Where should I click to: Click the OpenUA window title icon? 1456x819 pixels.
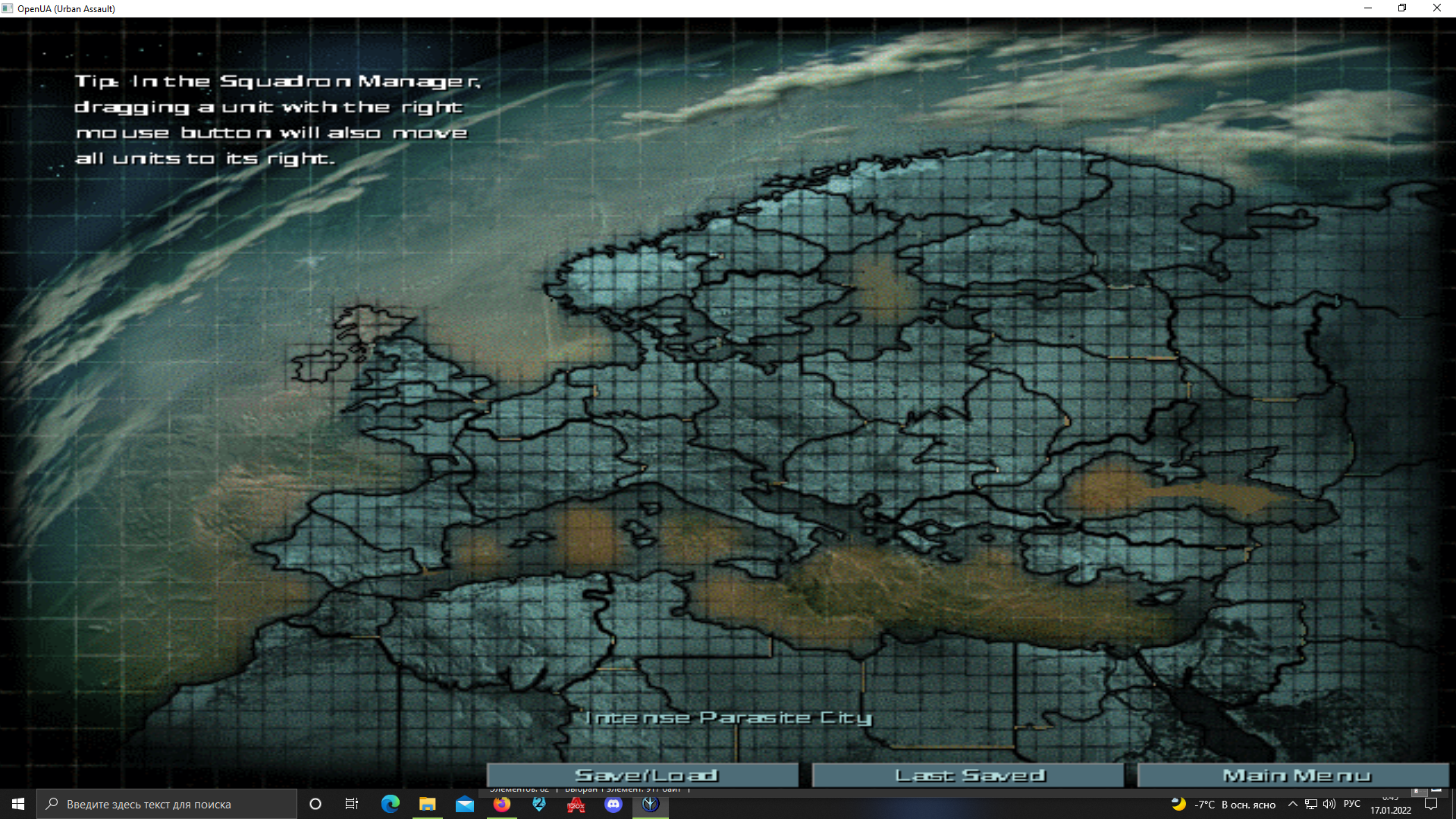pyautogui.click(x=8, y=8)
